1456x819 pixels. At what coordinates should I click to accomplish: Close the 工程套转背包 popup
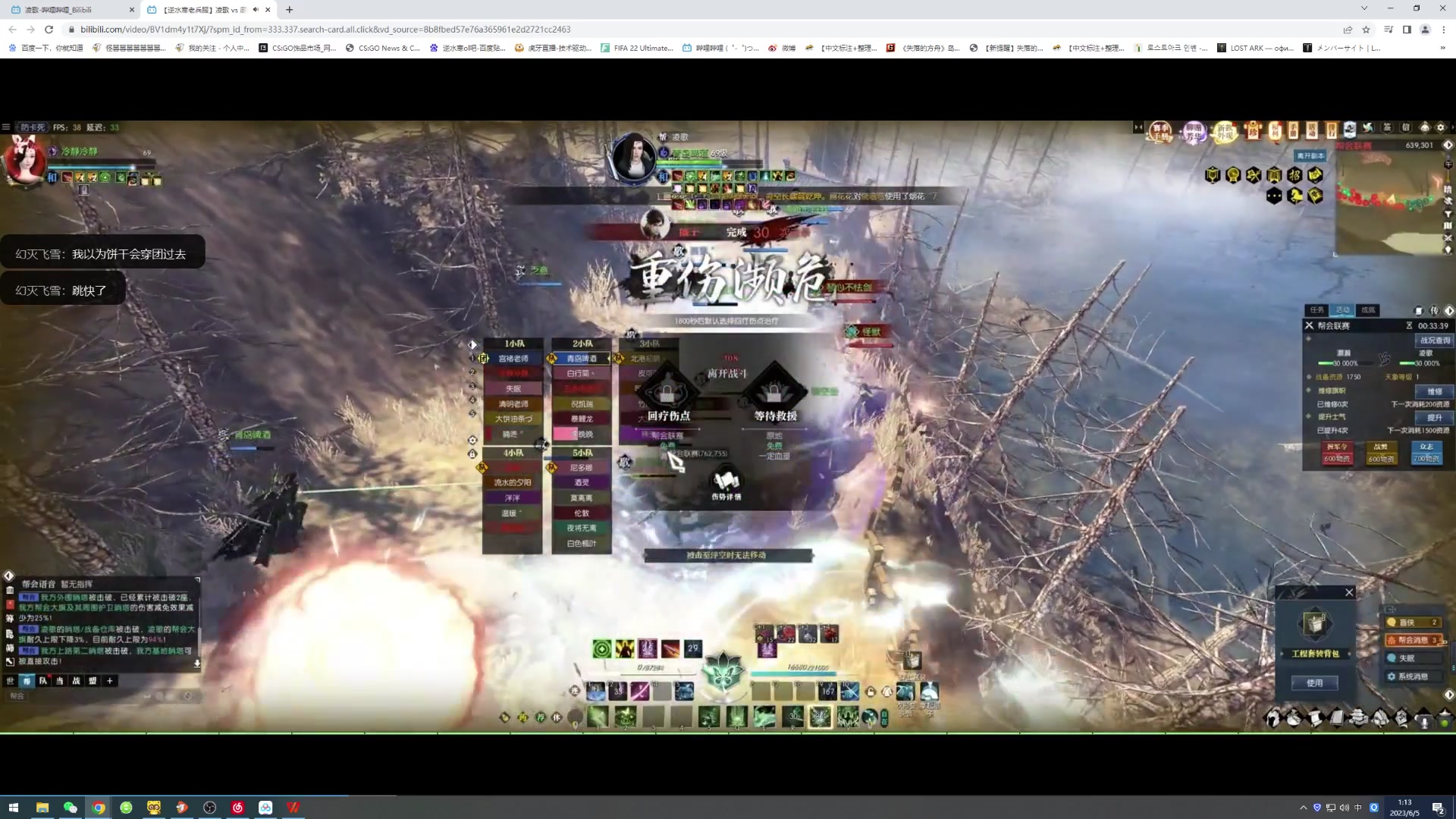(1349, 592)
